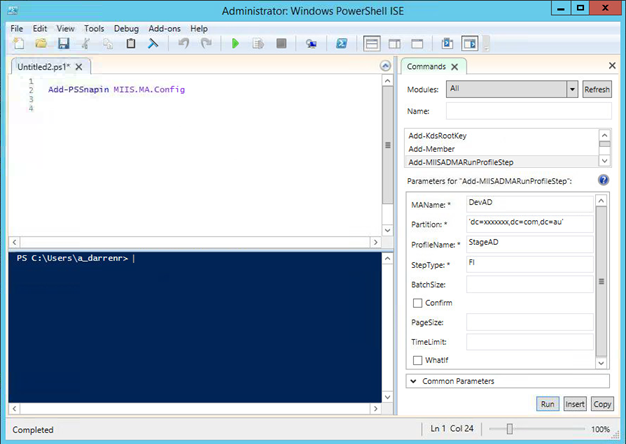Launch PowerShell console via blue toolbar icon
The height and width of the screenshot is (444, 626).
pyautogui.click(x=341, y=44)
